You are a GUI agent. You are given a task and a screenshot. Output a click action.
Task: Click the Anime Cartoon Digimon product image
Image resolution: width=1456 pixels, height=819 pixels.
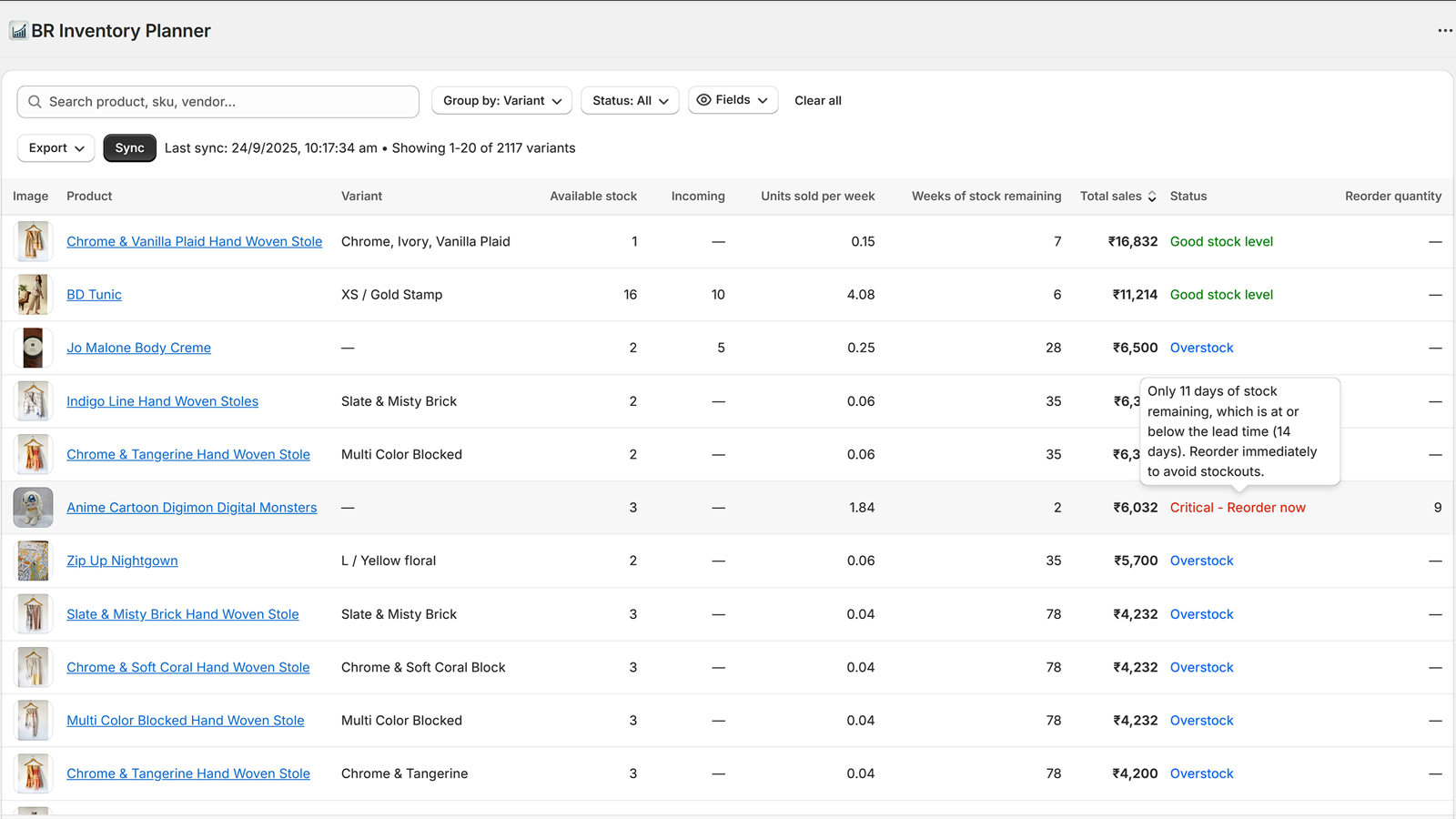coord(33,508)
